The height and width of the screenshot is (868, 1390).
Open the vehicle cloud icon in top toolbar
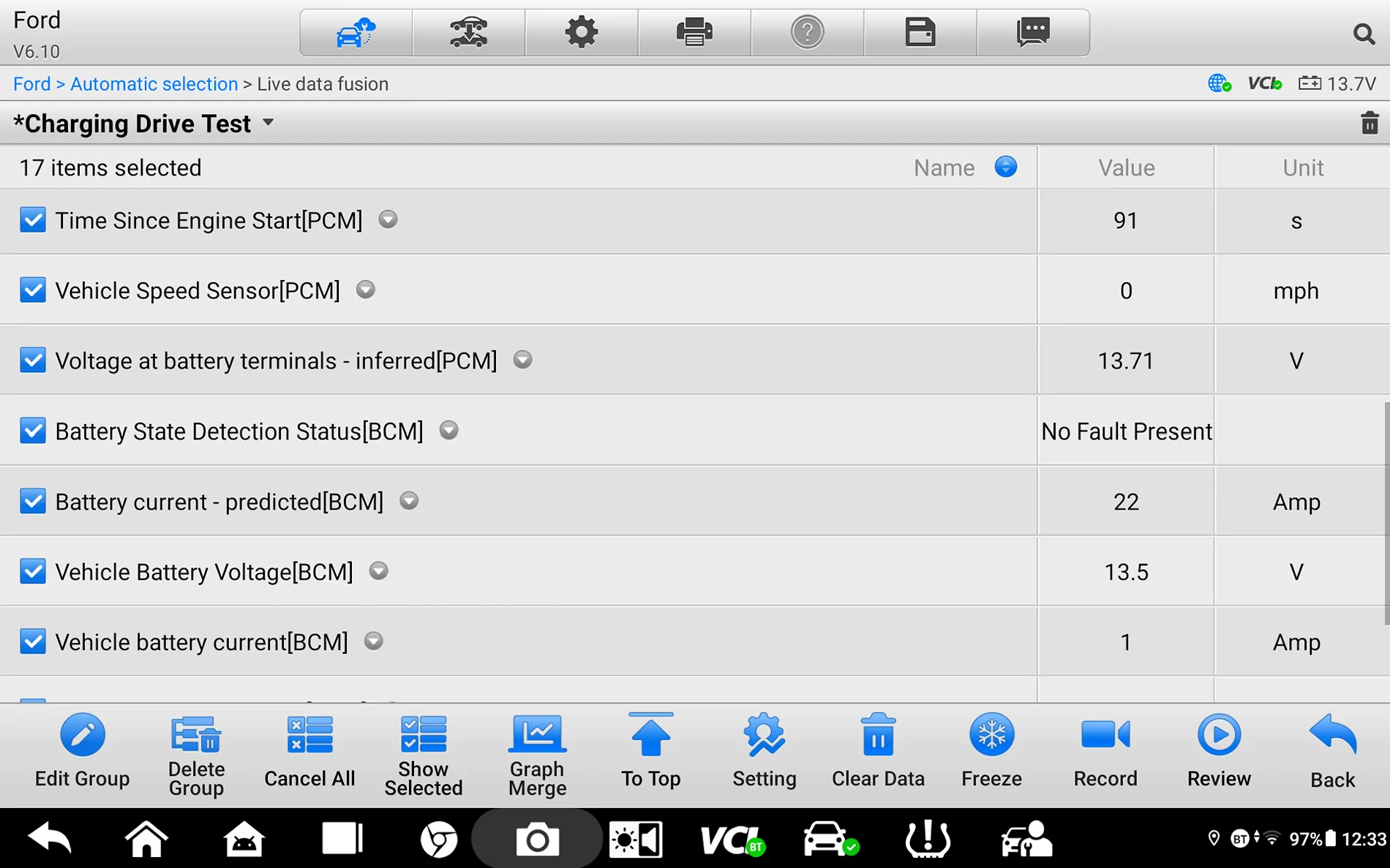[356, 33]
